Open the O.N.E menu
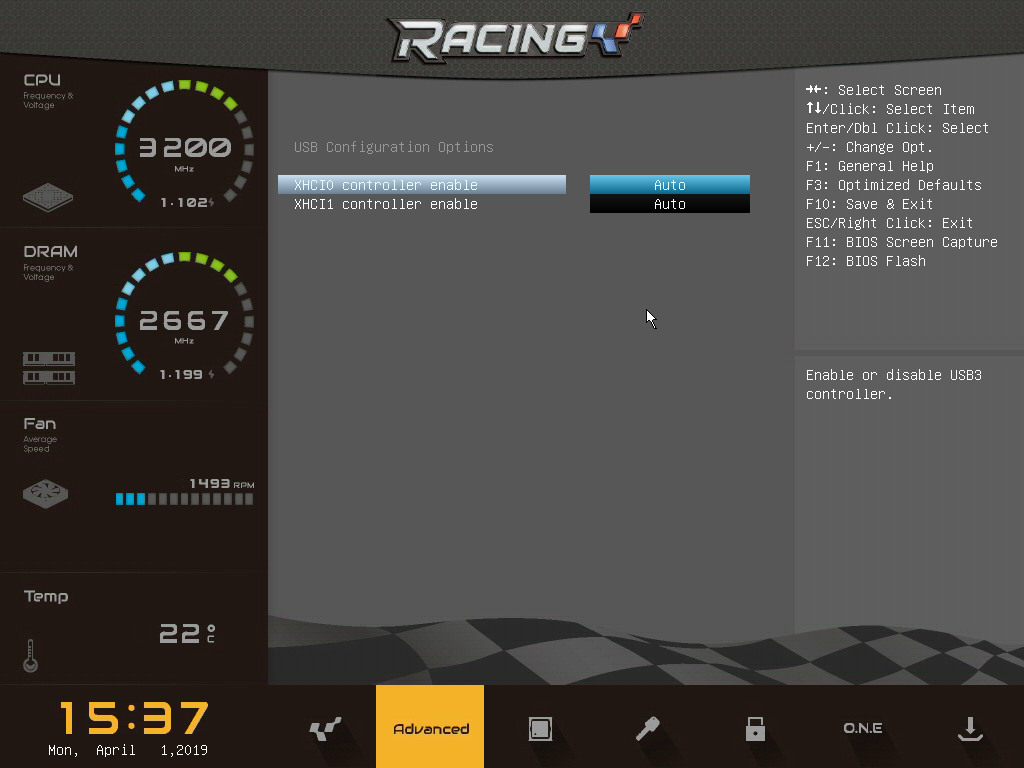Viewport: 1024px width, 768px height. (862, 727)
